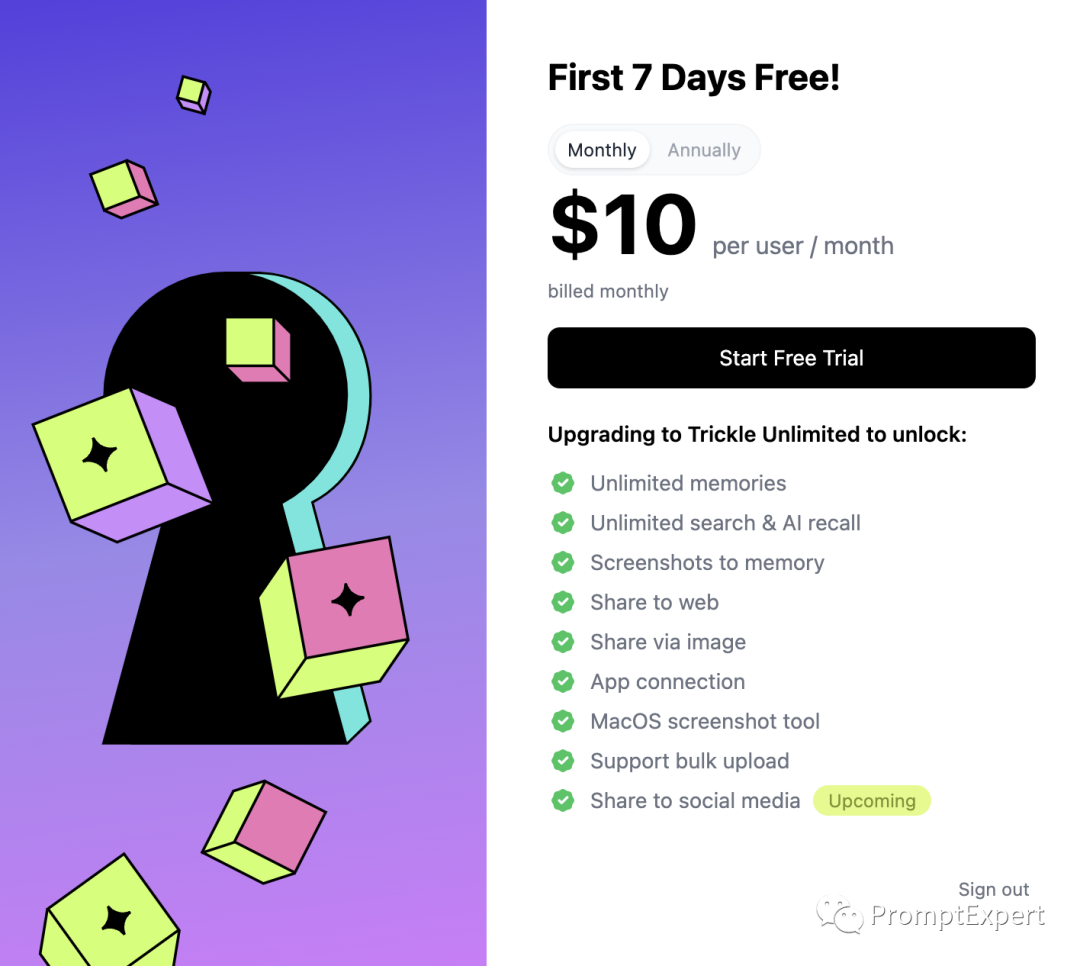Click the small cube inside the keyhole
The image size is (1080, 966).
[256, 348]
